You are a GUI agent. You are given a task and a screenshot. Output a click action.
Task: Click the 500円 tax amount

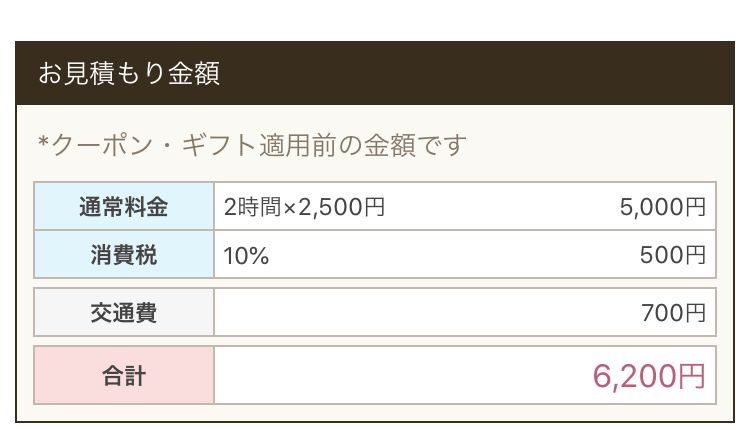(673, 255)
